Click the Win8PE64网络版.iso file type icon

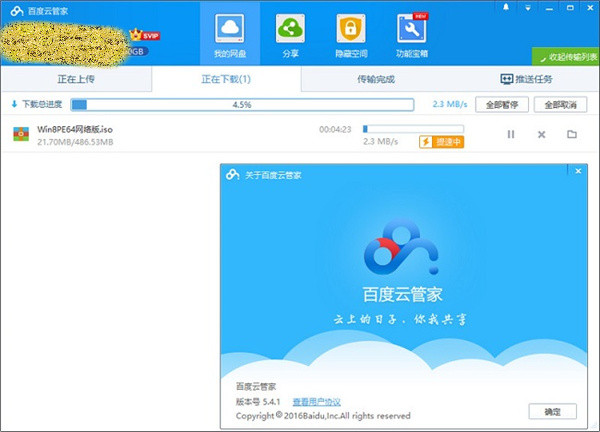click(21, 134)
